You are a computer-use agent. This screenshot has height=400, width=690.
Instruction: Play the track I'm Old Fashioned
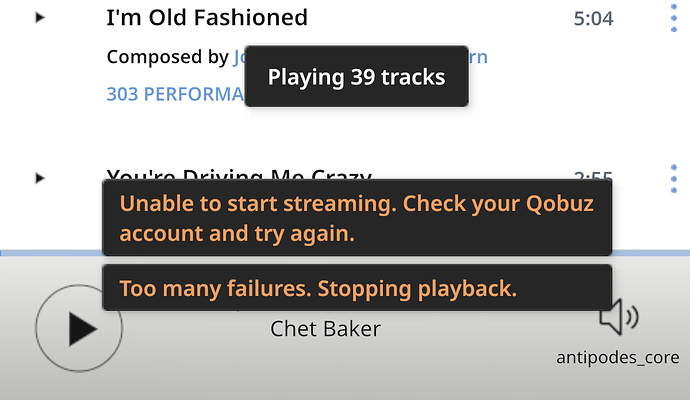(x=40, y=18)
